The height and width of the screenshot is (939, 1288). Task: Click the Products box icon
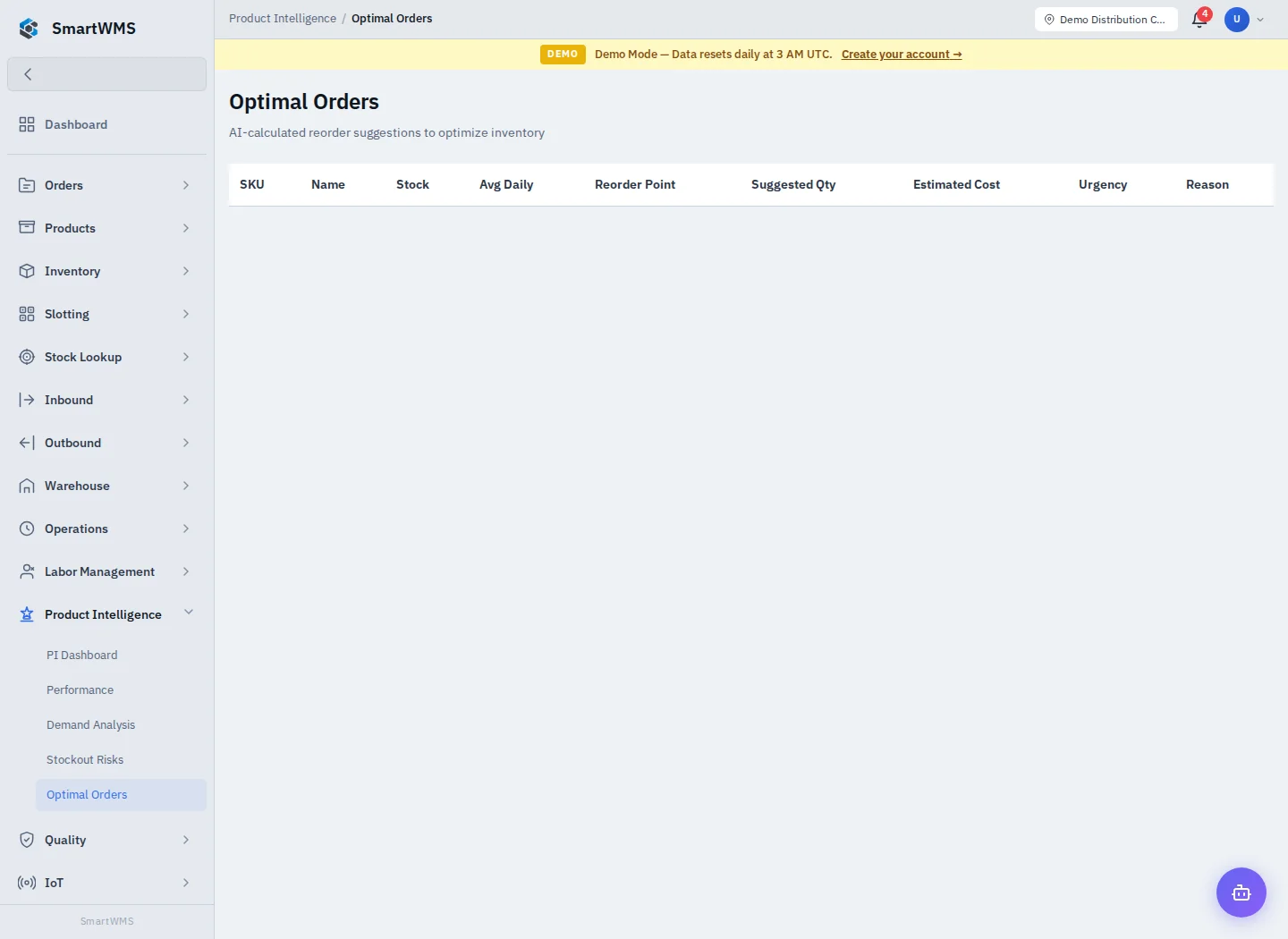27,228
